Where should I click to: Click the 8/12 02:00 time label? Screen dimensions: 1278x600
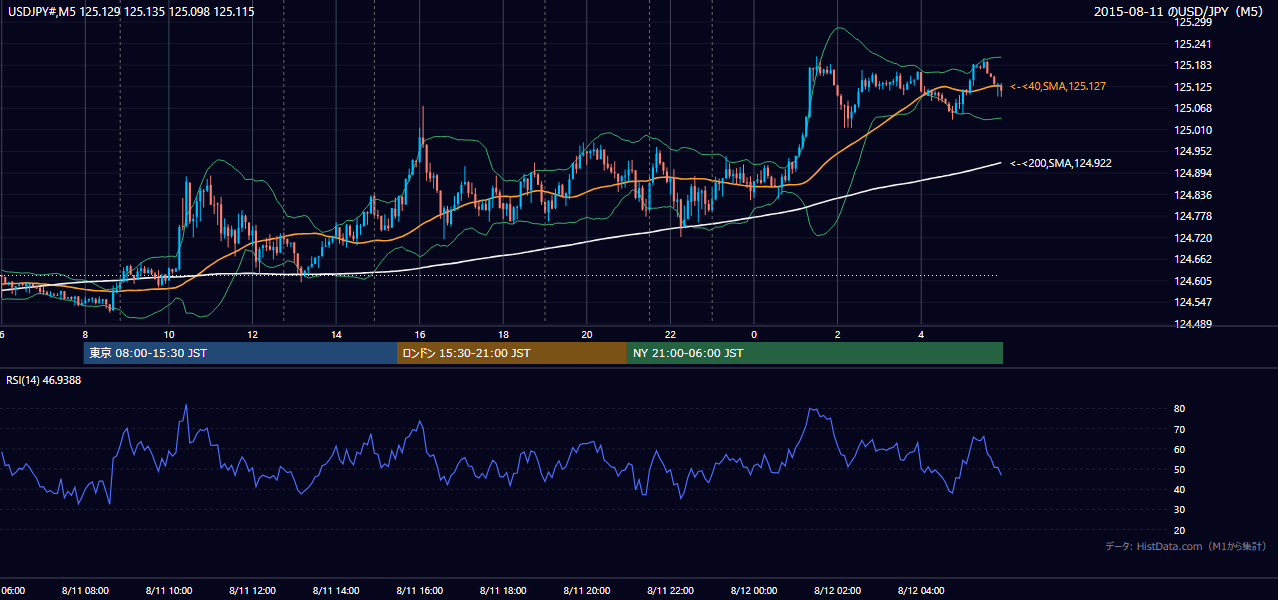pos(838,591)
